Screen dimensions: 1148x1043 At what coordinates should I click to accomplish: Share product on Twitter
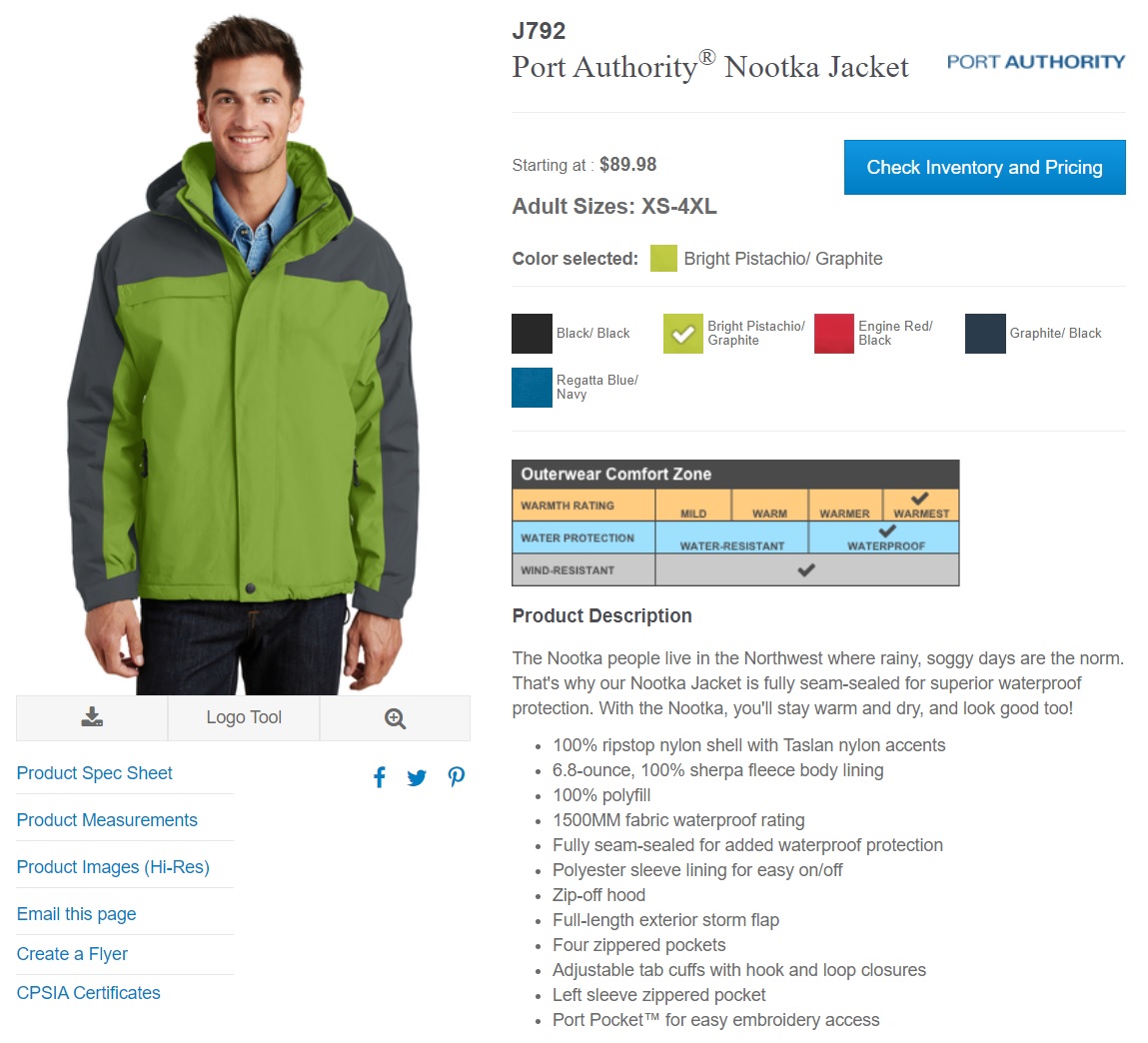(417, 777)
